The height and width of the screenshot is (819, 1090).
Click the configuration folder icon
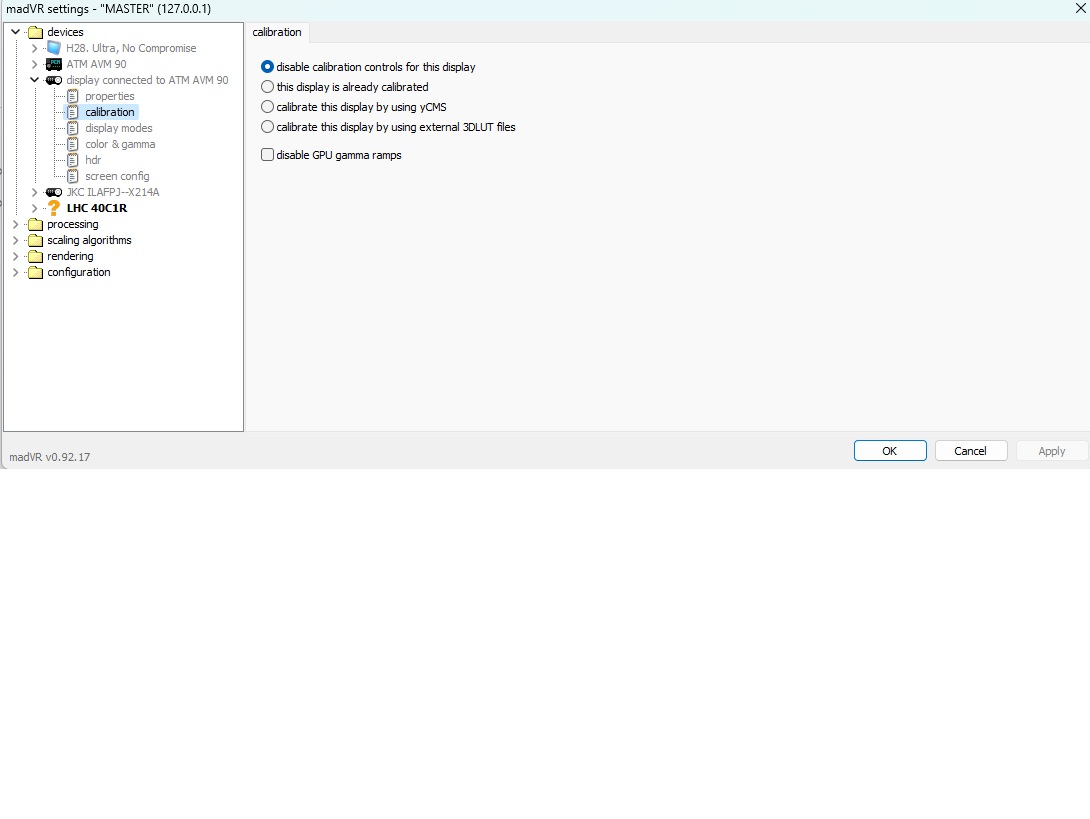coord(35,272)
